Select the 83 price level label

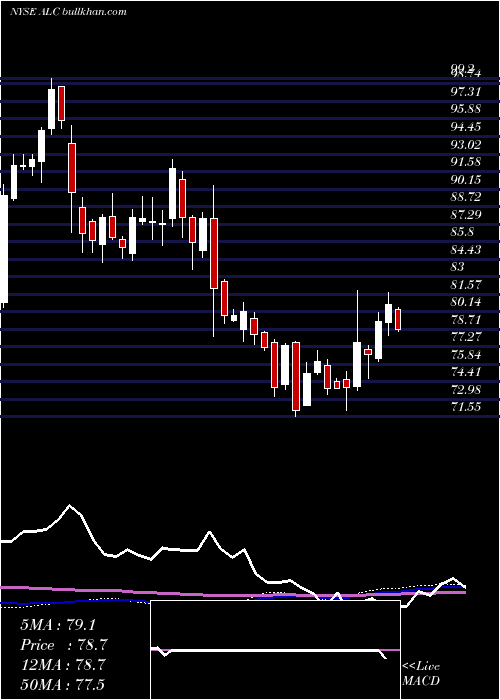pos(458,267)
